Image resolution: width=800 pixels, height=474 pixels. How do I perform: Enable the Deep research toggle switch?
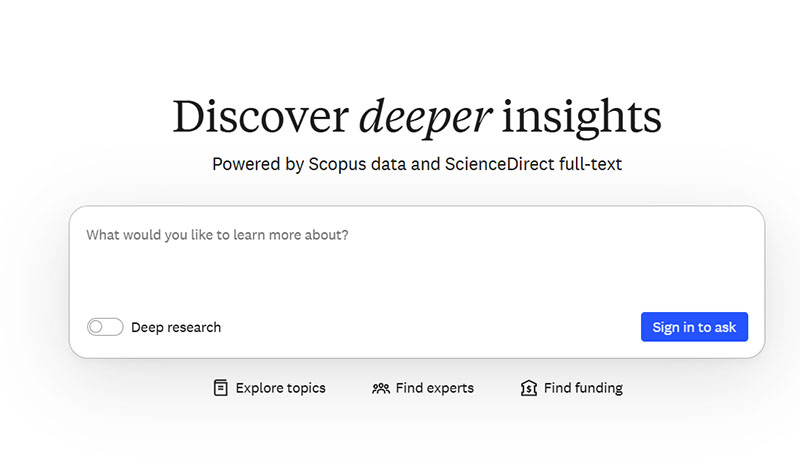[105, 327]
